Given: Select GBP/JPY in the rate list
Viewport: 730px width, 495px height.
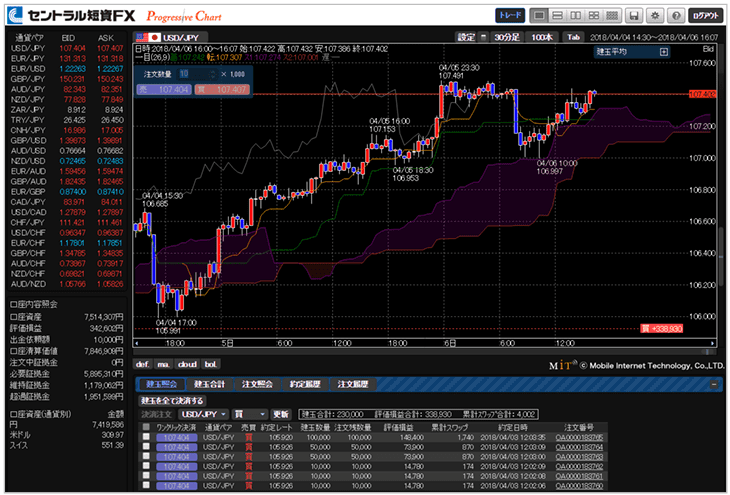Looking at the screenshot, I should (67, 79).
